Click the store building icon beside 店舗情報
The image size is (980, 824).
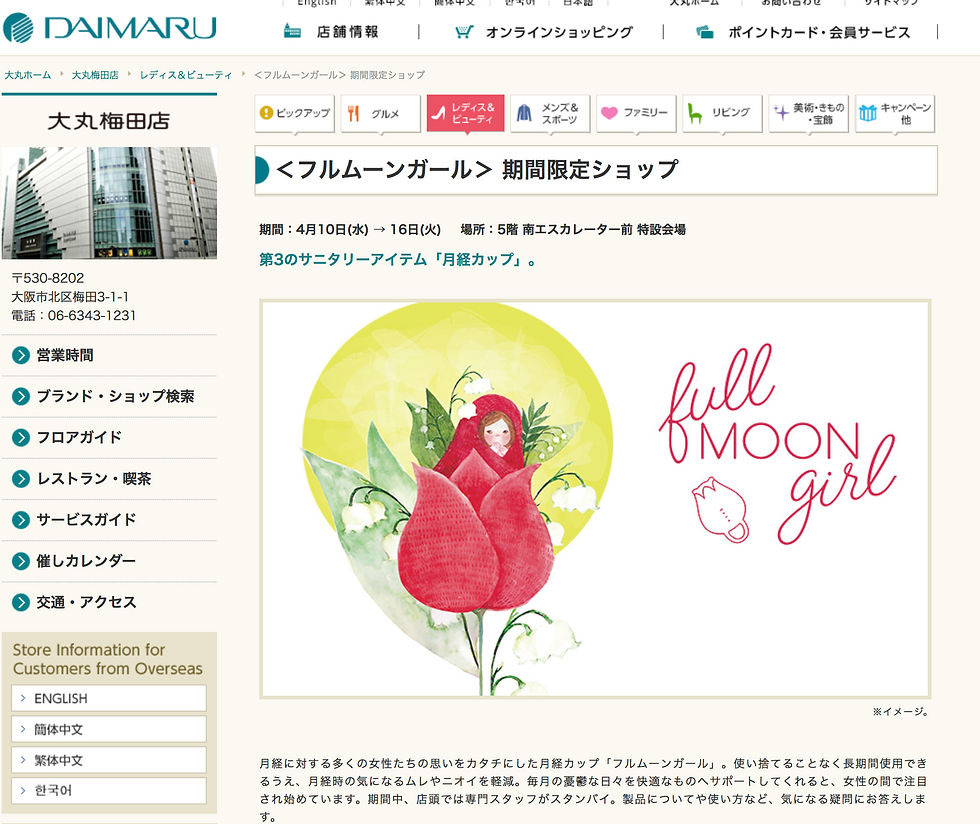click(292, 31)
